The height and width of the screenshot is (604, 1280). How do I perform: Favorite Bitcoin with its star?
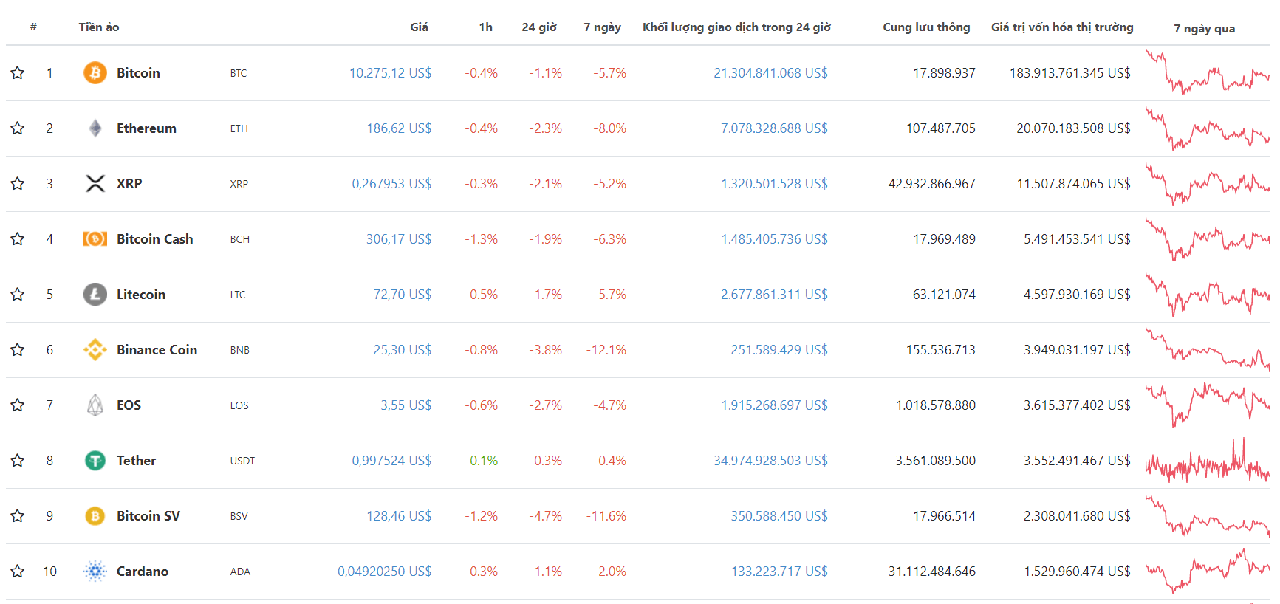point(17,73)
